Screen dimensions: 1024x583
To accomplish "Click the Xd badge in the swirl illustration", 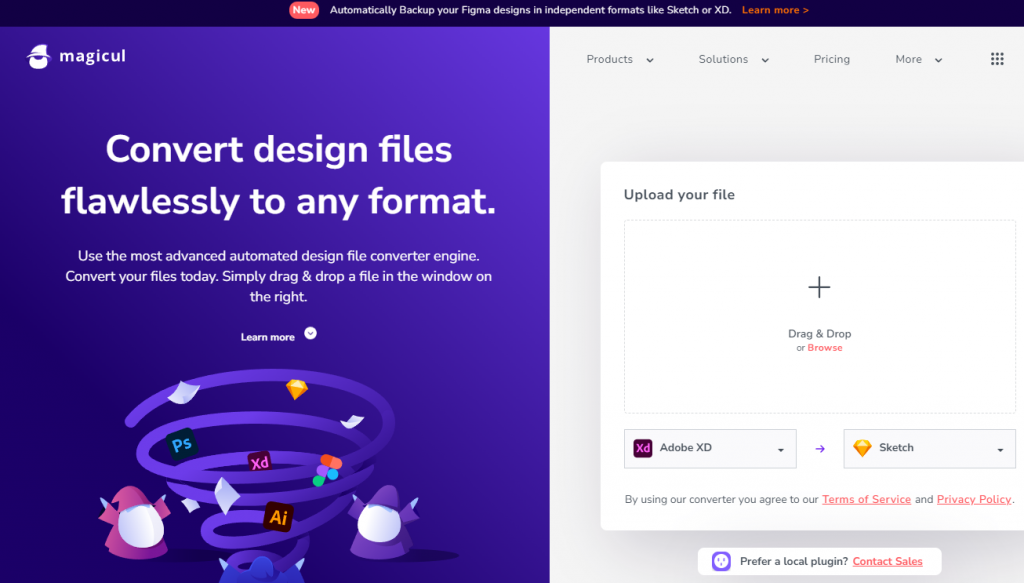I will [260, 462].
